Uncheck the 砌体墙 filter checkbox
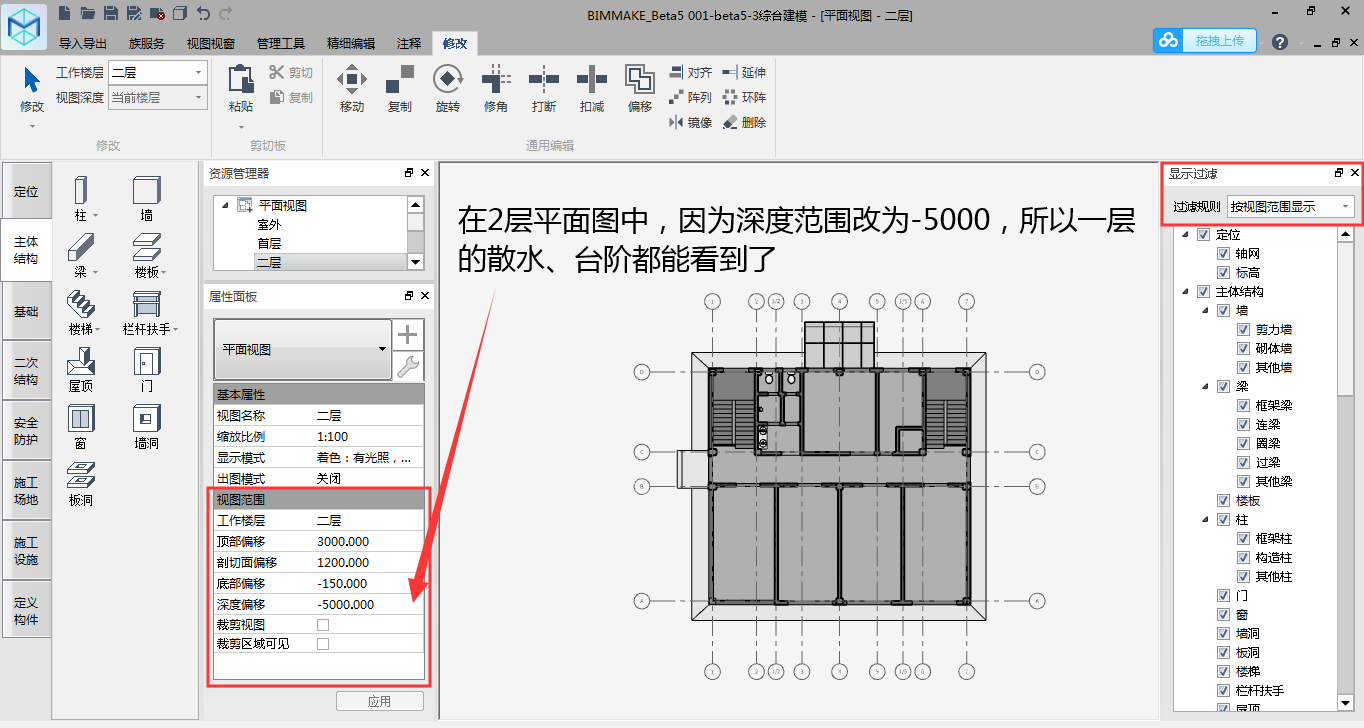Screen dimensions: 1364x728 tap(1243, 349)
